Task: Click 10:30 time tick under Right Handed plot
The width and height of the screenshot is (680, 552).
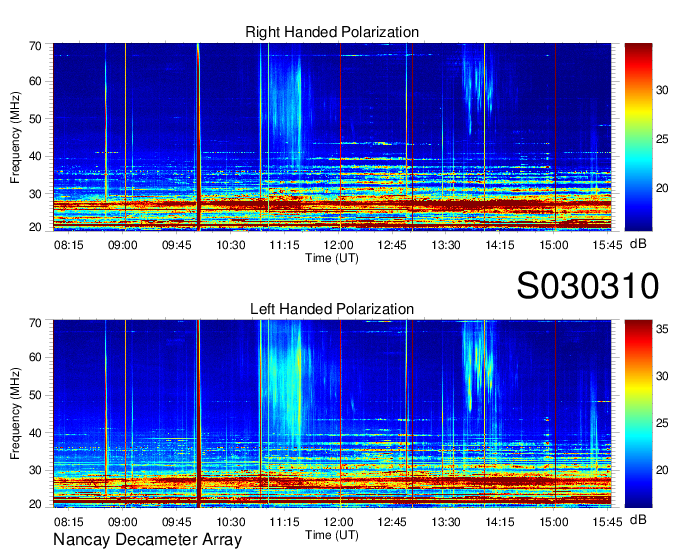Action: pos(231,245)
